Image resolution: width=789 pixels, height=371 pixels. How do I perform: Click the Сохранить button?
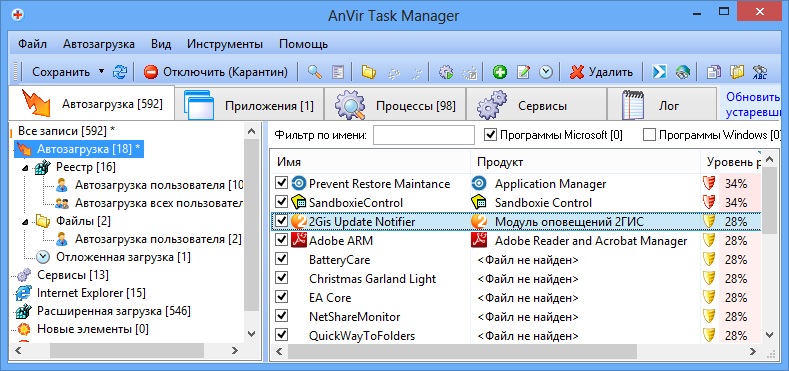point(61,72)
